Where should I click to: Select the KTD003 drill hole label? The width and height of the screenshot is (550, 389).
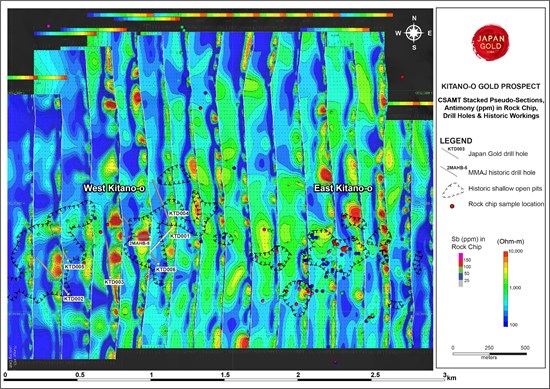[114, 282]
